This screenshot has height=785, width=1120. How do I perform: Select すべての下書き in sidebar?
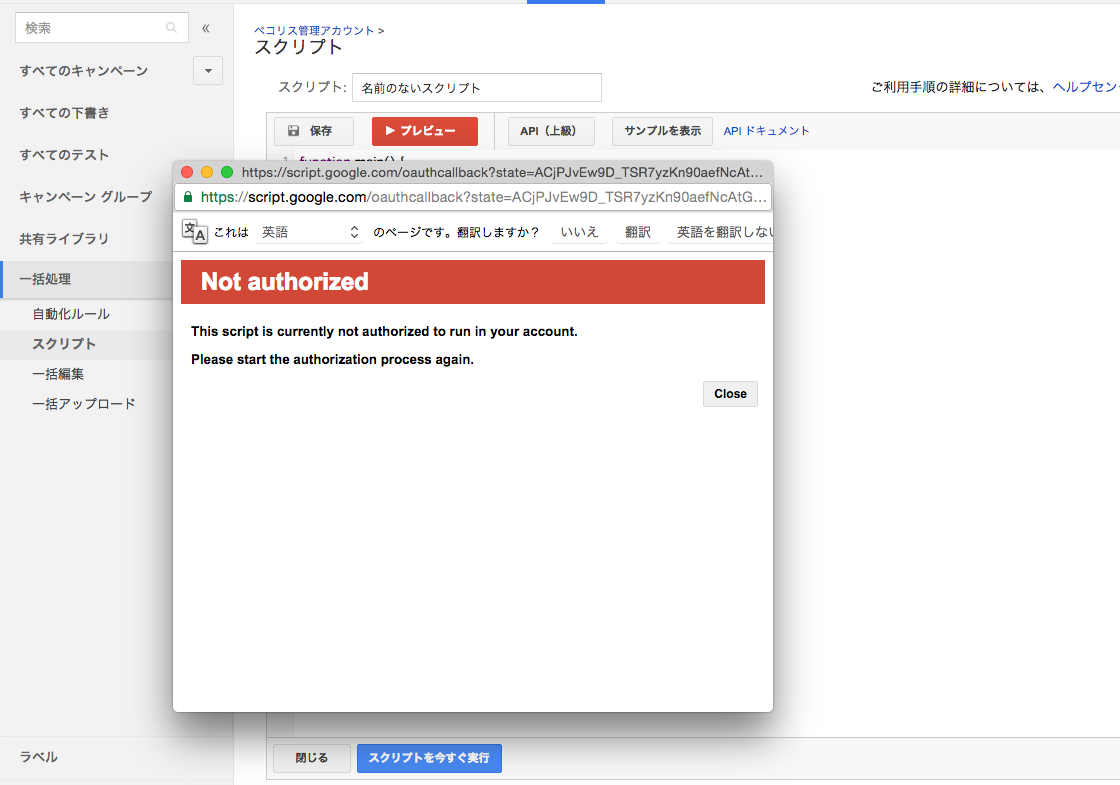tap(64, 113)
